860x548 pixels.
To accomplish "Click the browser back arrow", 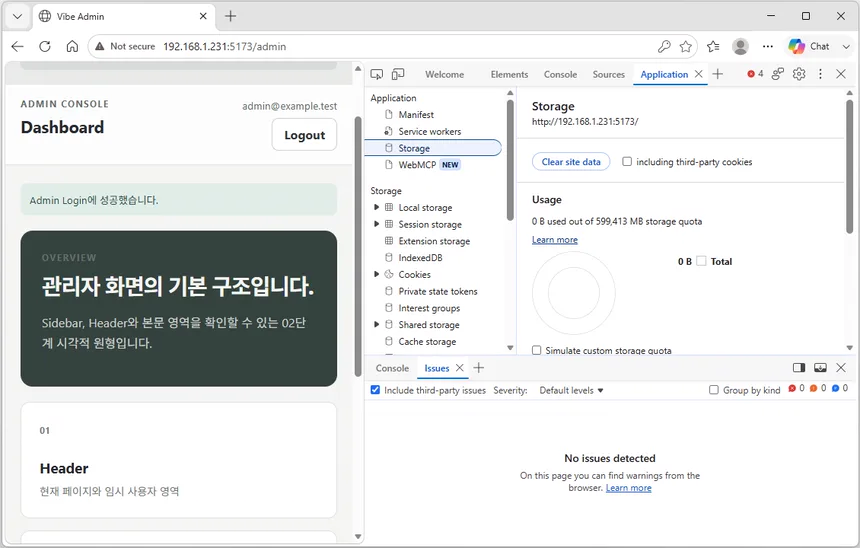I will [x=18, y=47].
